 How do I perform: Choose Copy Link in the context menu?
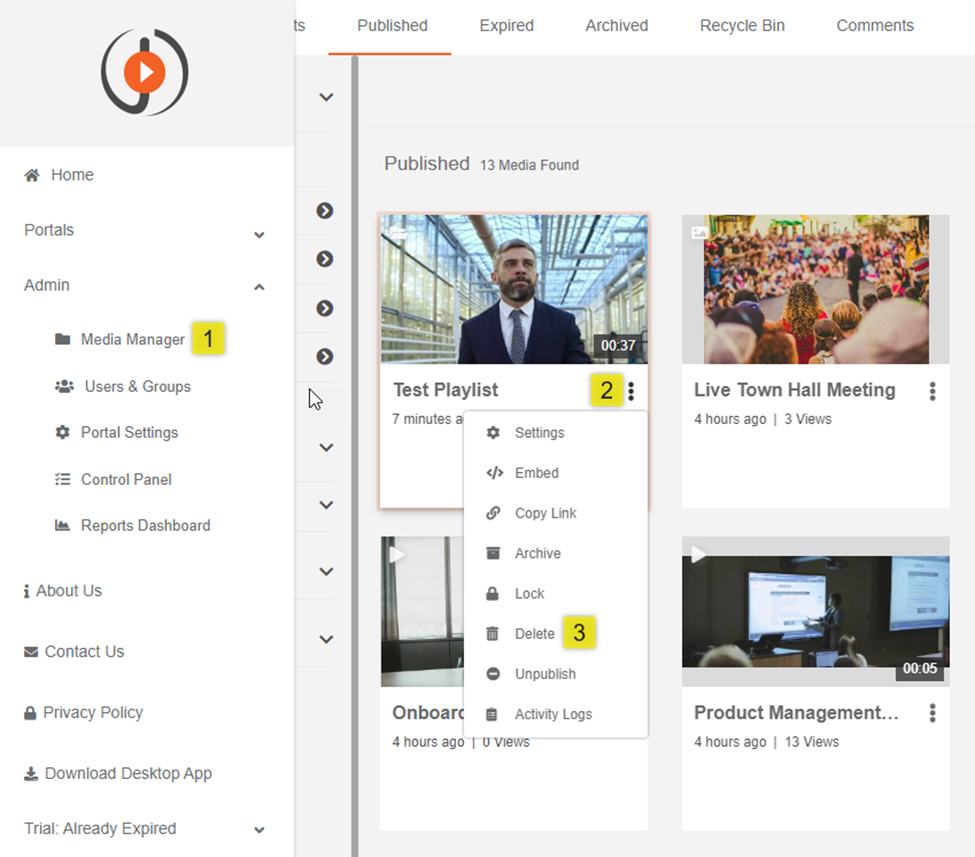(545, 513)
